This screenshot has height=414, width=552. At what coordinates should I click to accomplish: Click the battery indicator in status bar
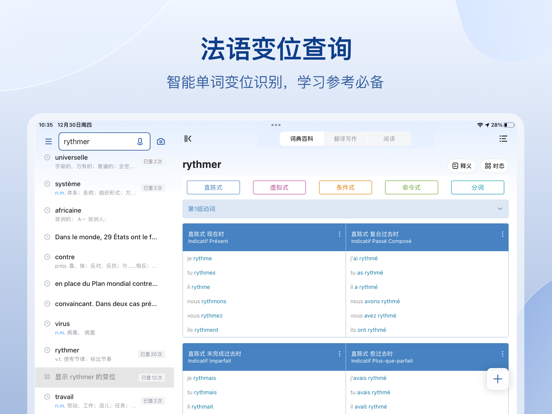[510, 125]
